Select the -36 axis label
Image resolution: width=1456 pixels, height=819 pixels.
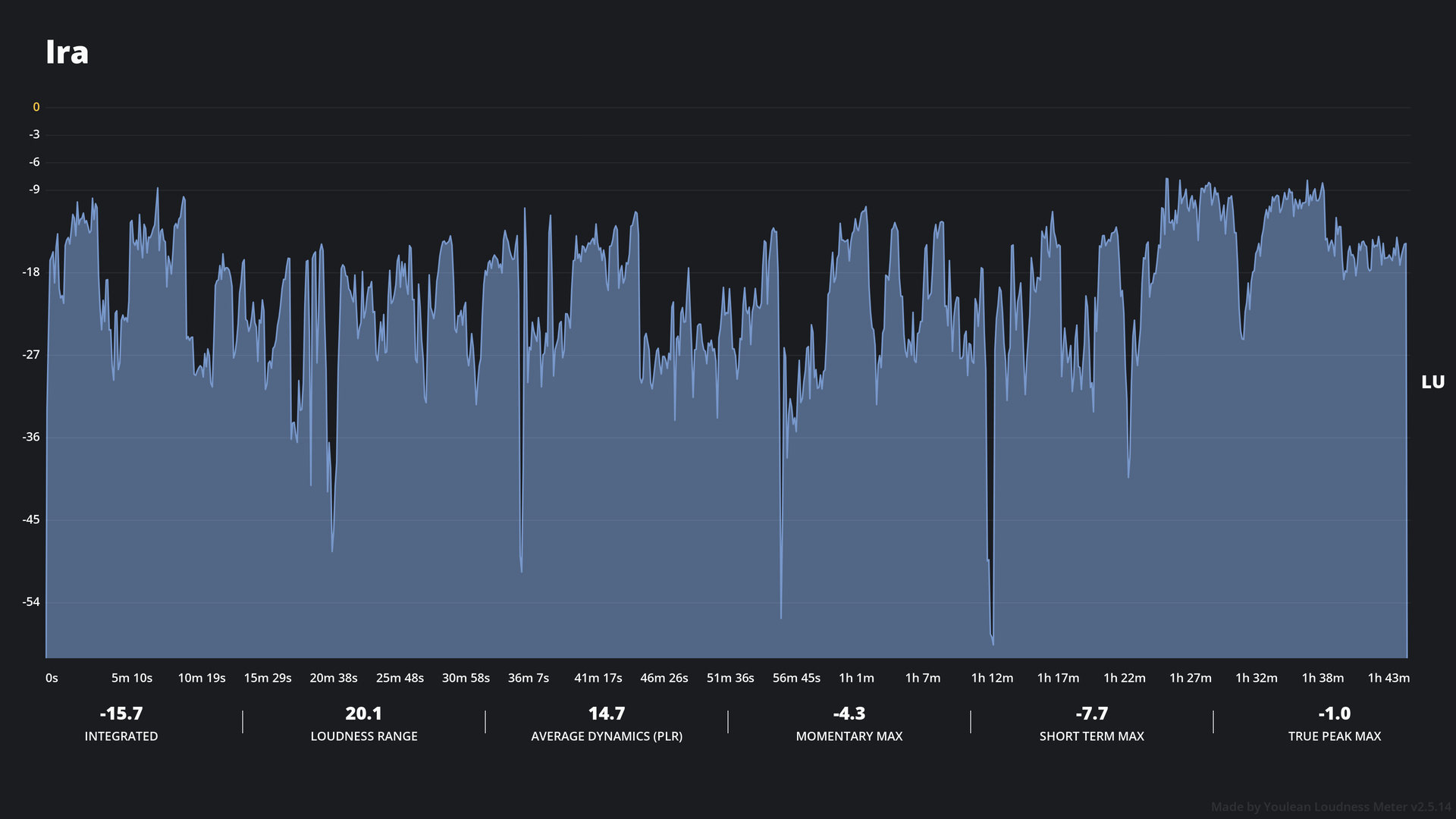(31, 437)
